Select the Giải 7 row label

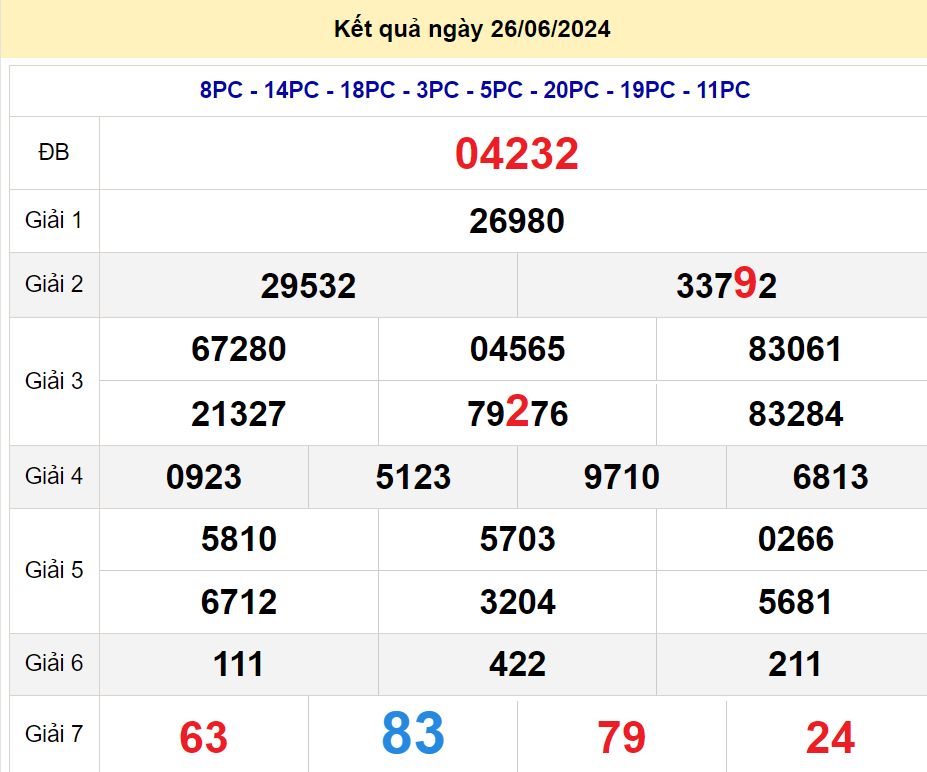click(54, 735)
